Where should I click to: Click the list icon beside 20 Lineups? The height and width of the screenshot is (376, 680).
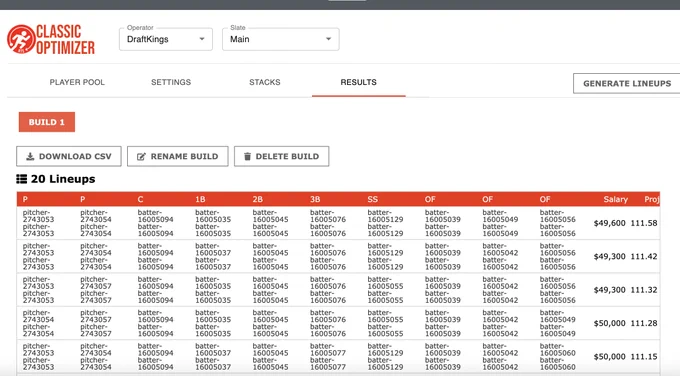coord(22,179)
